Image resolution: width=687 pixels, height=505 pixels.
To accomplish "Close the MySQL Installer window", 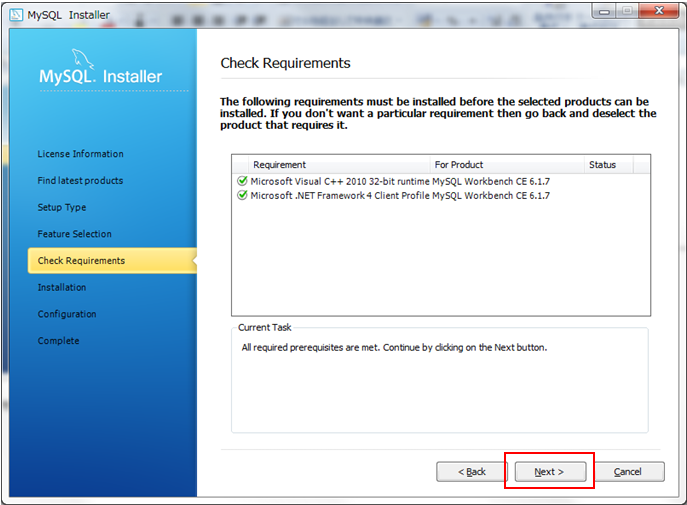I will pyautogui.click(x=659, y=11).
